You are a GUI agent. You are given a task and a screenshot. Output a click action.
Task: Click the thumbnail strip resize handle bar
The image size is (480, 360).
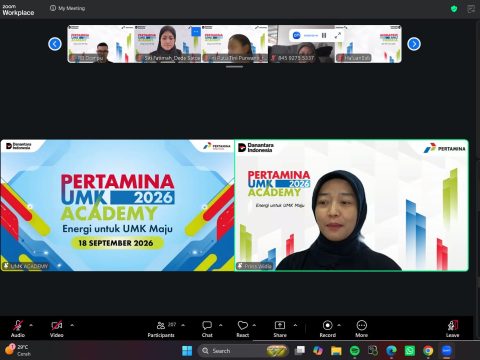234,67
